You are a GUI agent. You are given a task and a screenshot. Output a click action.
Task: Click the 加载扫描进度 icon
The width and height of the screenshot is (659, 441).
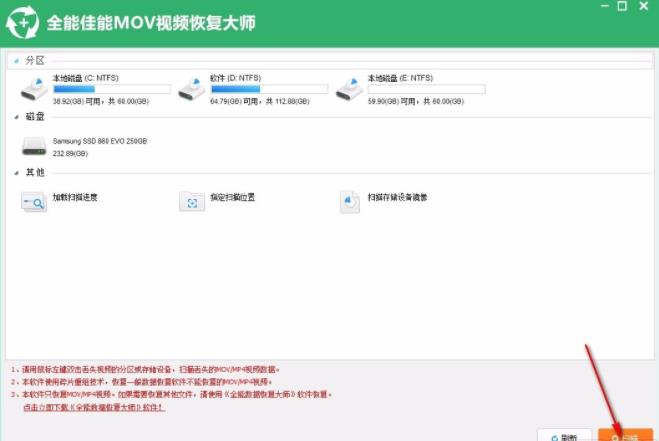point(34,202)
